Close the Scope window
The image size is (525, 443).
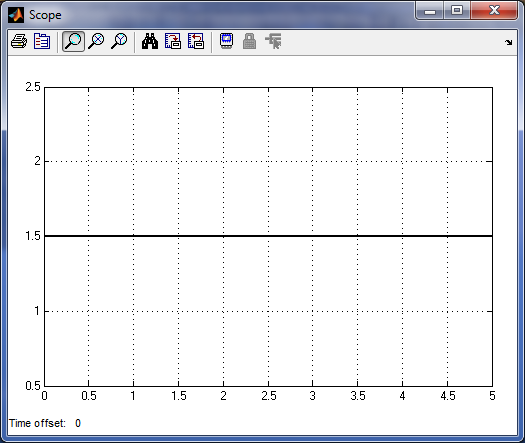point(494,11)
